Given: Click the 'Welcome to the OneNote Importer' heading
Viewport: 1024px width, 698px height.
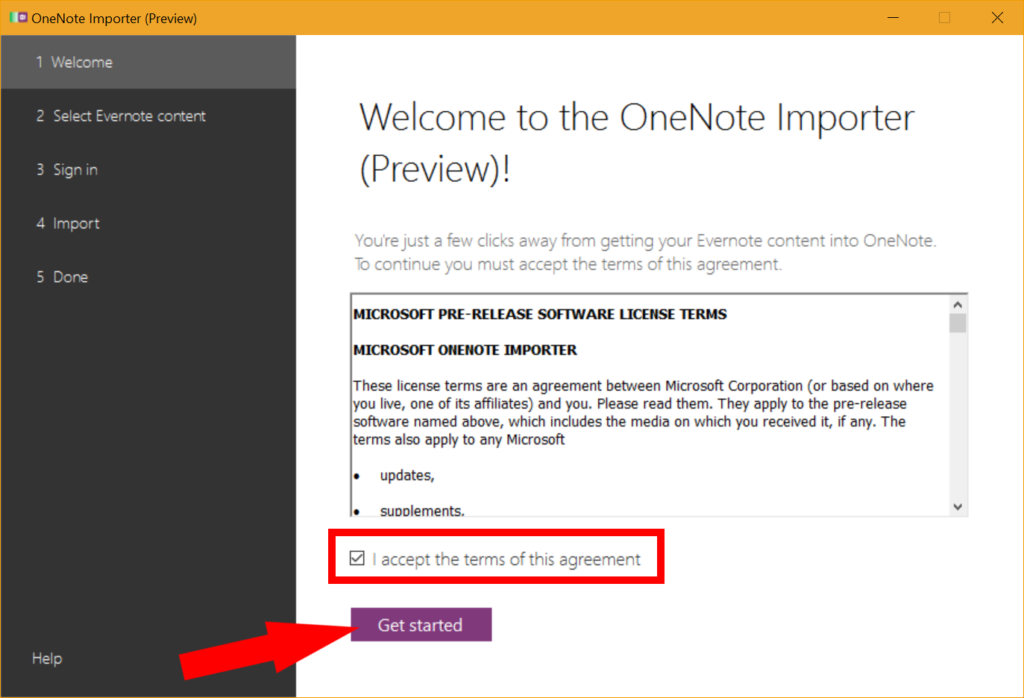Looking at the screenshot, I should click(x=636, y=143).
